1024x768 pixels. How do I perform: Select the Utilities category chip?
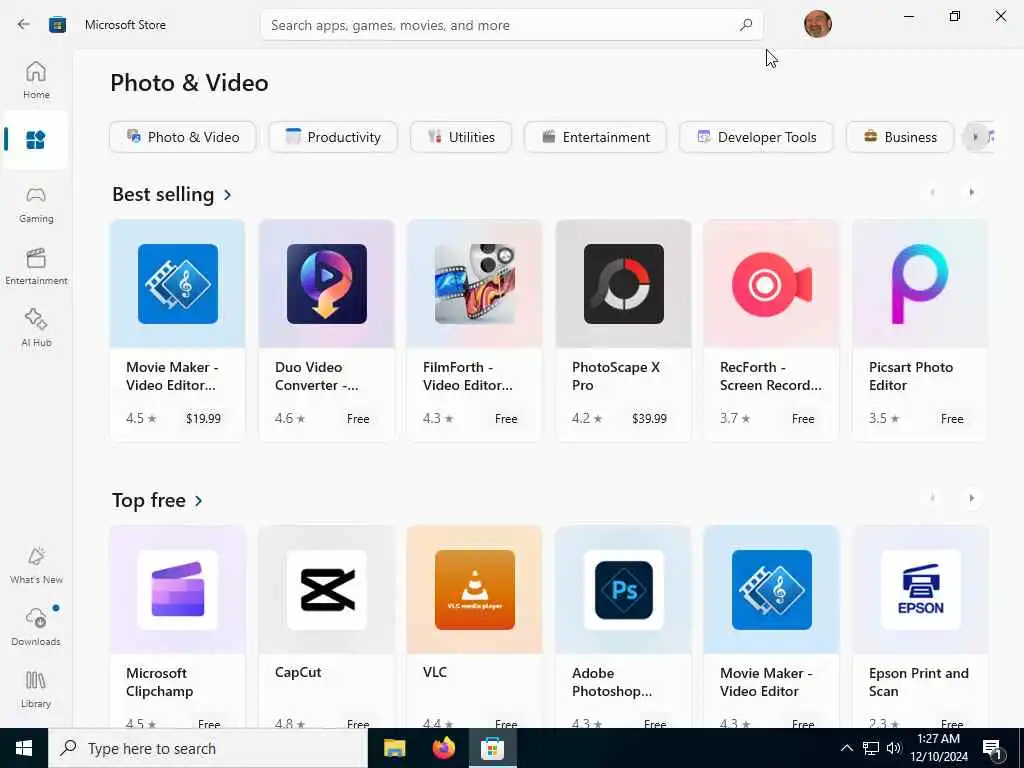pyautogui.click(x=461, y=137)
